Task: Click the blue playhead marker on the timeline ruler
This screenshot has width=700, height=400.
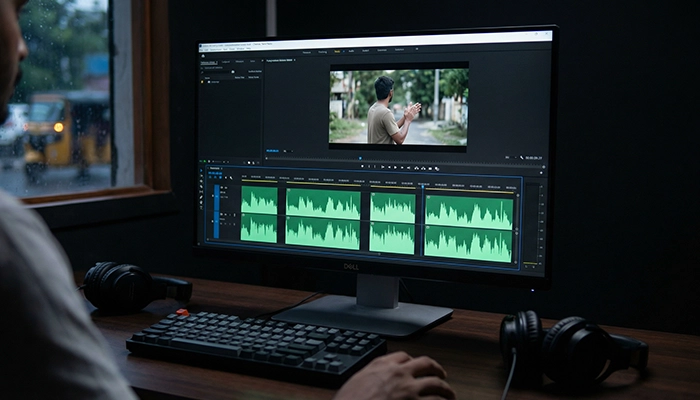Action: pos(423,185)
